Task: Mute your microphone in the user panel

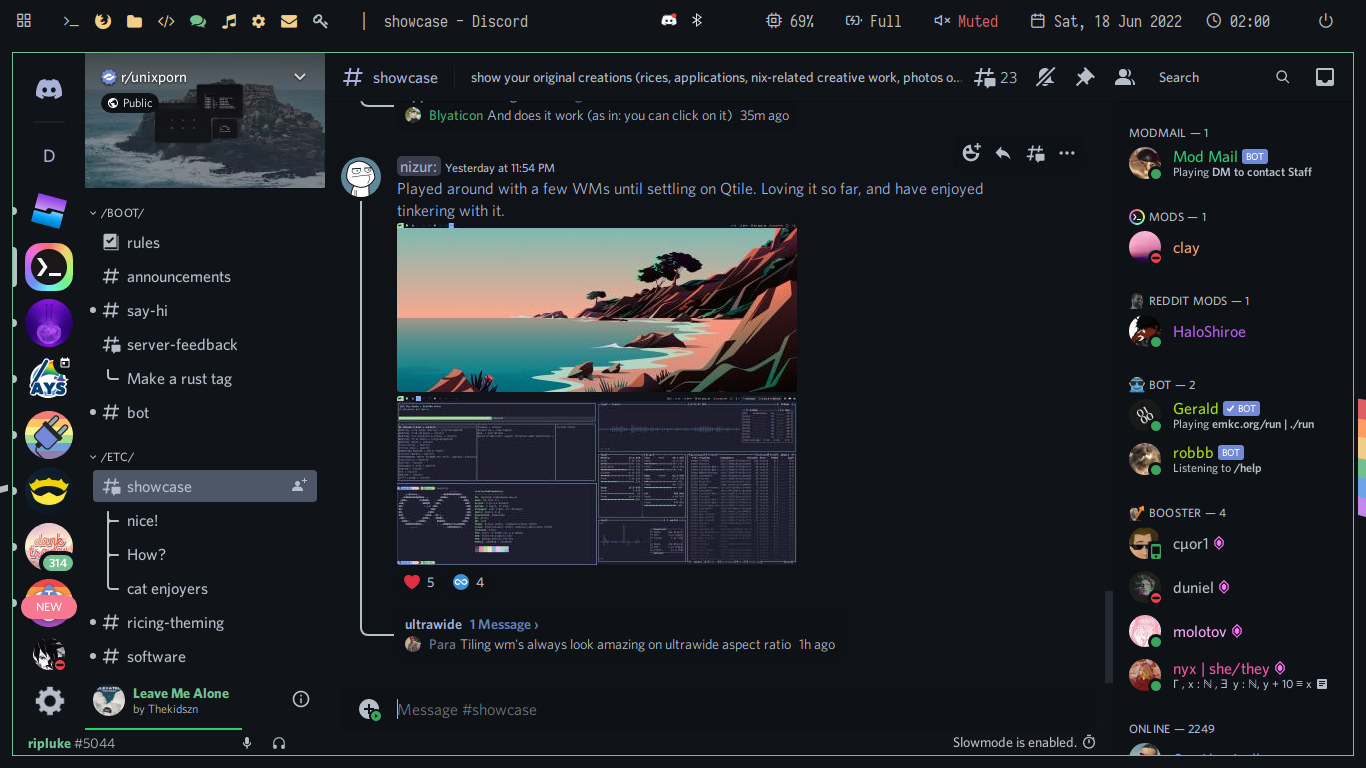Action: click(x=247, y=743)
